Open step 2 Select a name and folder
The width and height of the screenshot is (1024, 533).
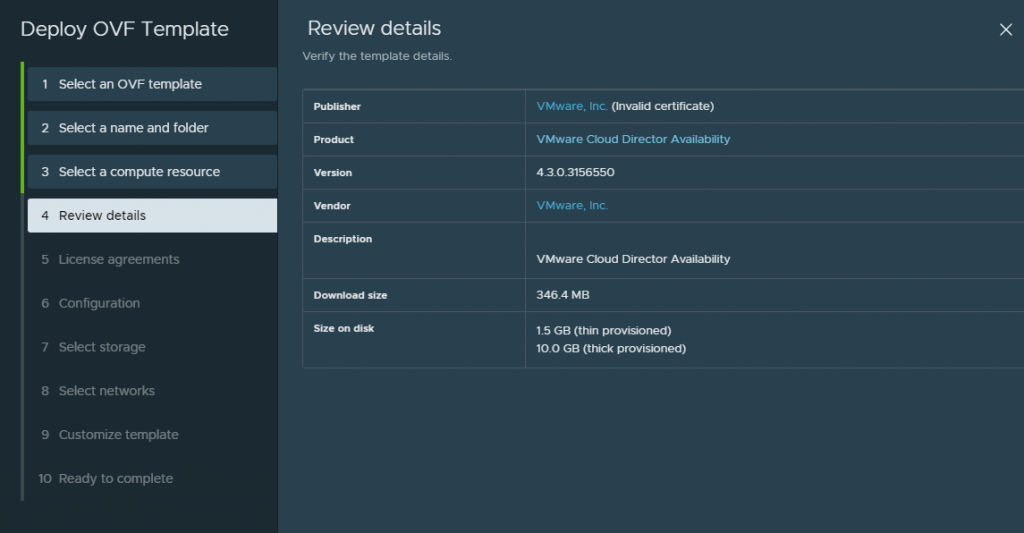point(152,128)
